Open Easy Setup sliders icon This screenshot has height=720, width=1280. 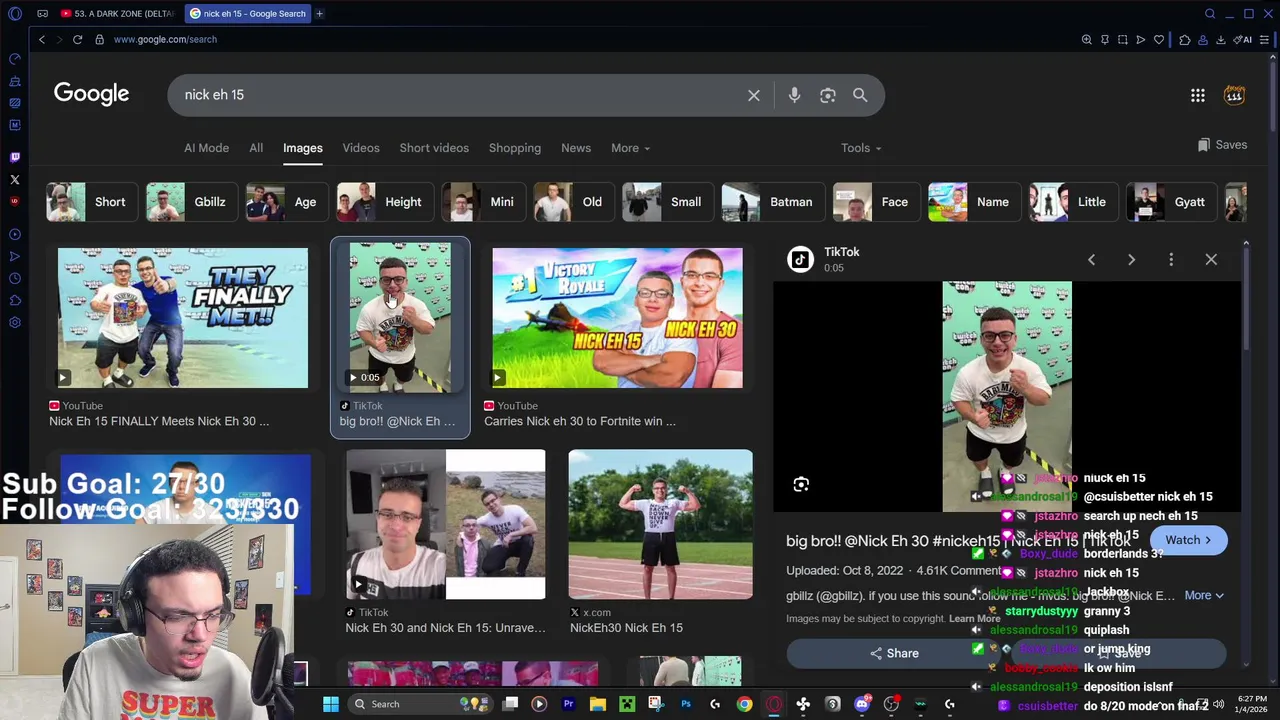point(1265,39)
